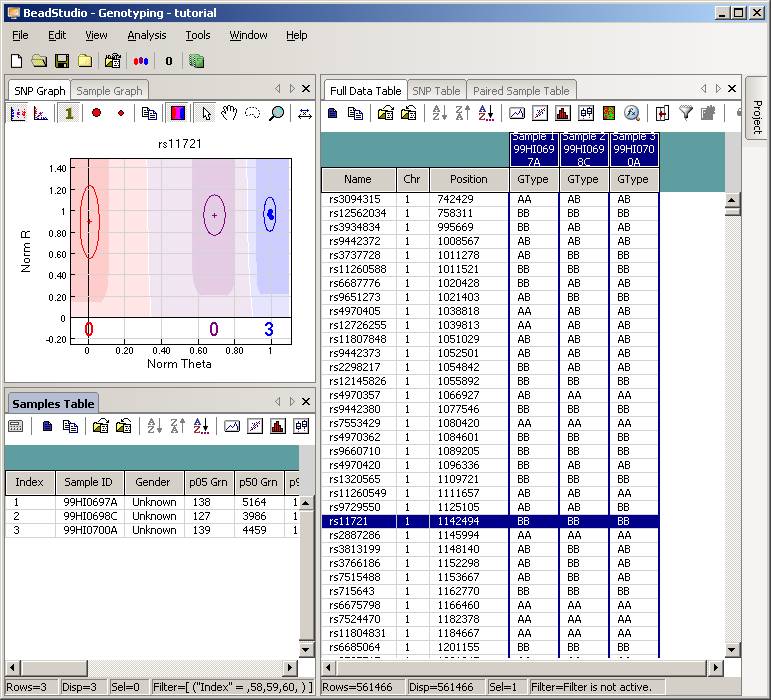The width and height of the screenshot is (771, 700).
Task: Click the cluster all SNPs colored dots icon
Action: (141, 61)
